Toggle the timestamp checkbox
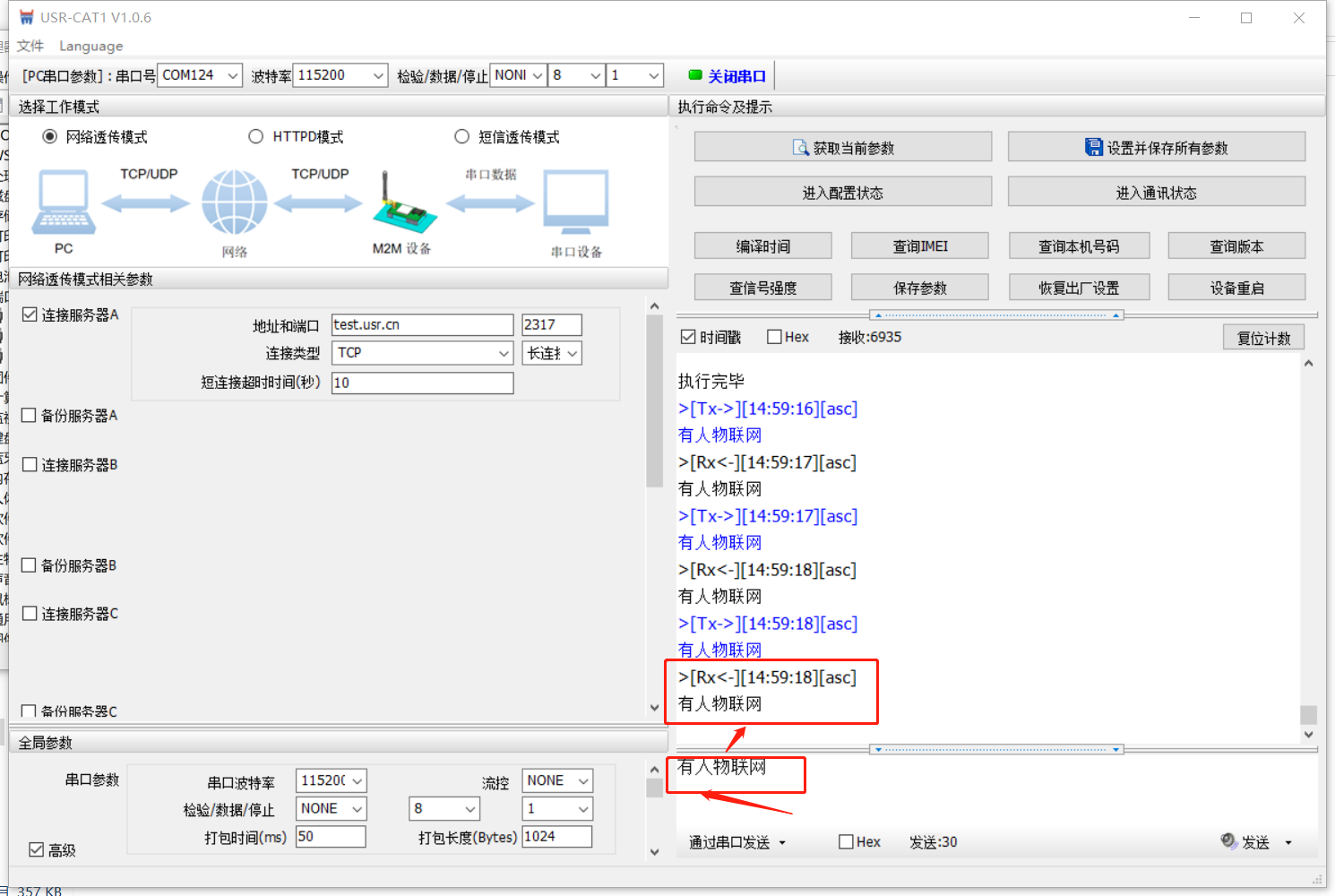The image size is (1335, 896). click(x=688, y=338)
